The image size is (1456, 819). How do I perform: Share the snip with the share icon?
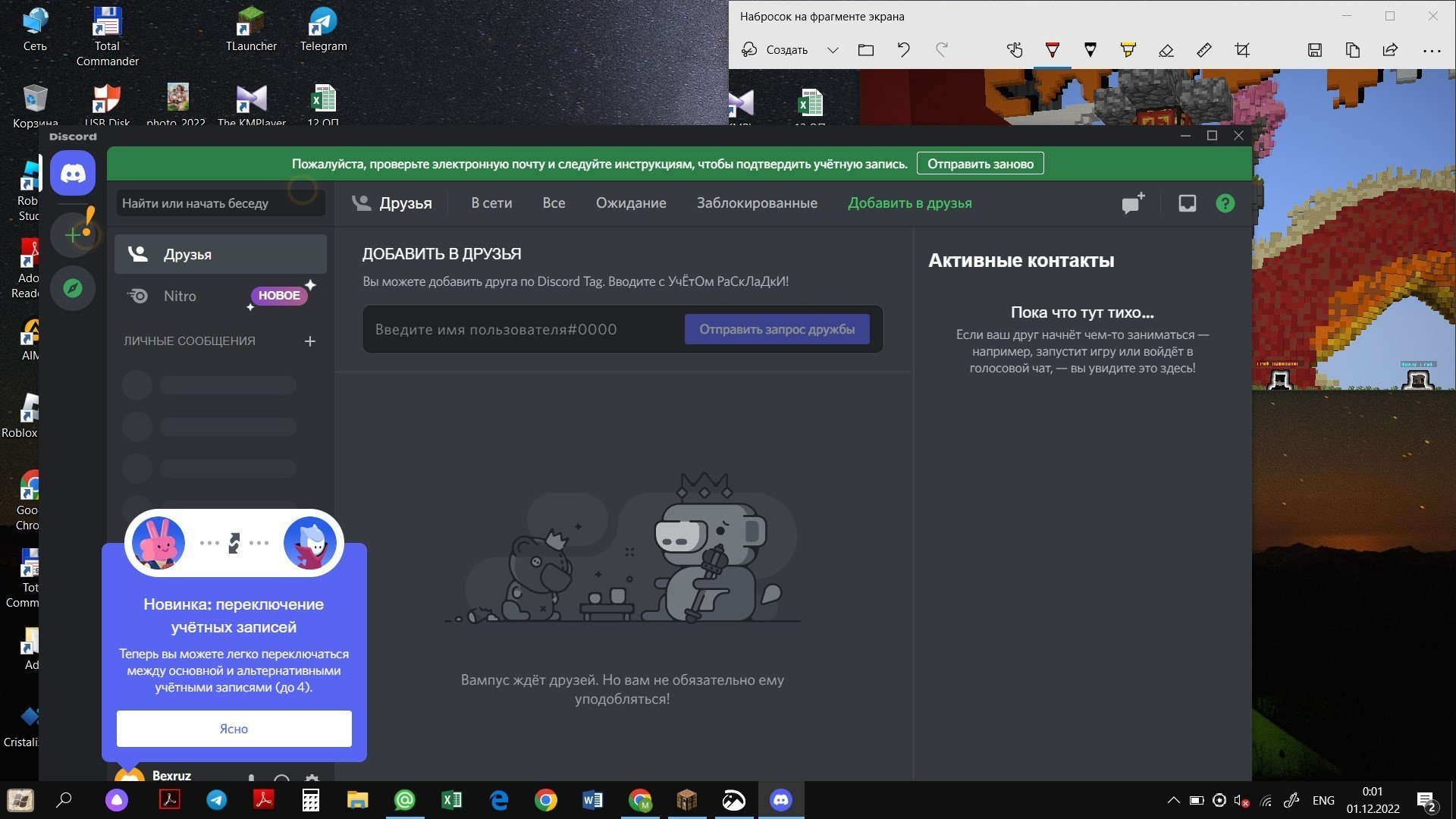click(1390, 50)
